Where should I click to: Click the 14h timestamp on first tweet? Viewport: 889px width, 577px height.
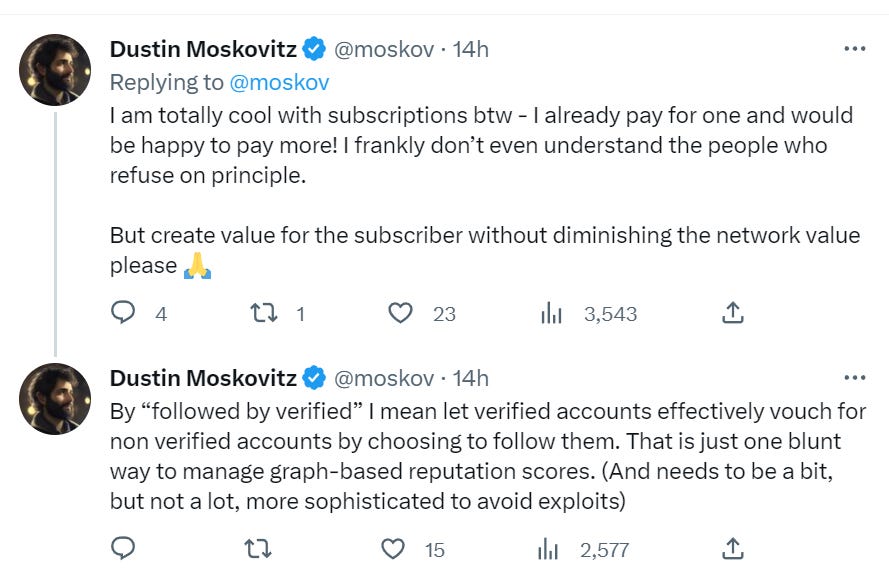coord(470,48)
